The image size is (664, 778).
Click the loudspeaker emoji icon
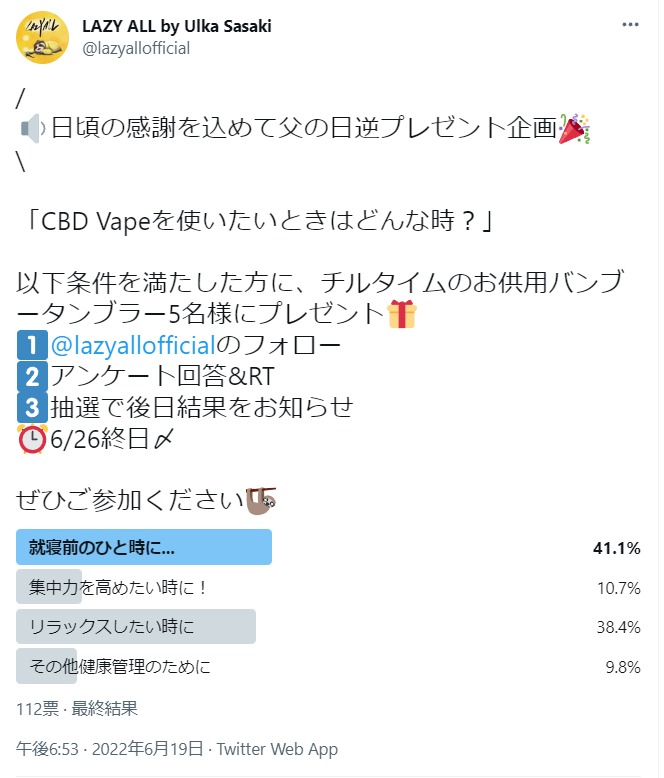click(x=33, y=129)
